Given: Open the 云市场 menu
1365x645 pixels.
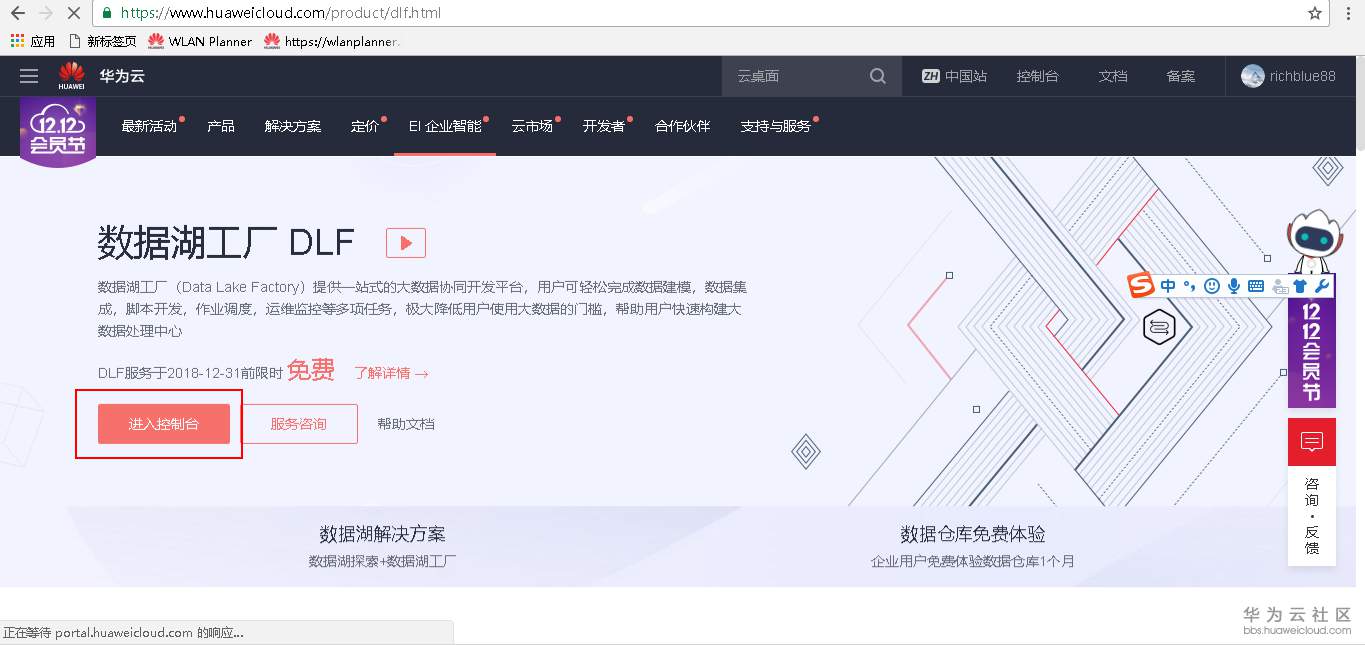Looking at the screenshot, I should (533, 126).
